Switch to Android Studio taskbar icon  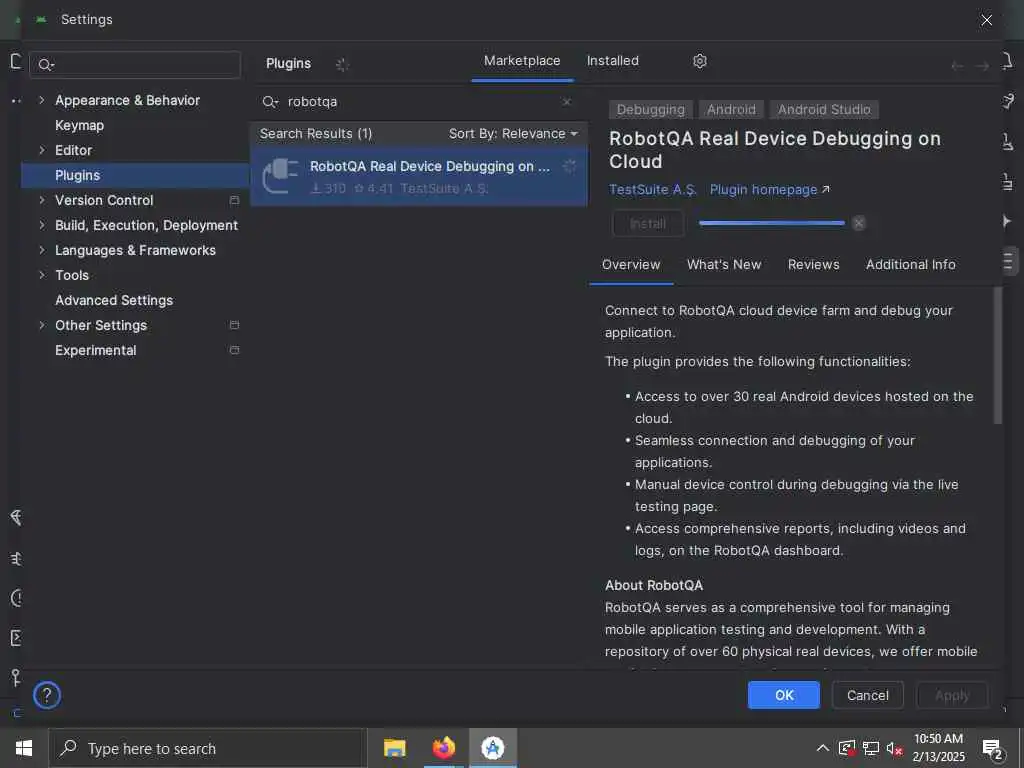pos(492,748)
